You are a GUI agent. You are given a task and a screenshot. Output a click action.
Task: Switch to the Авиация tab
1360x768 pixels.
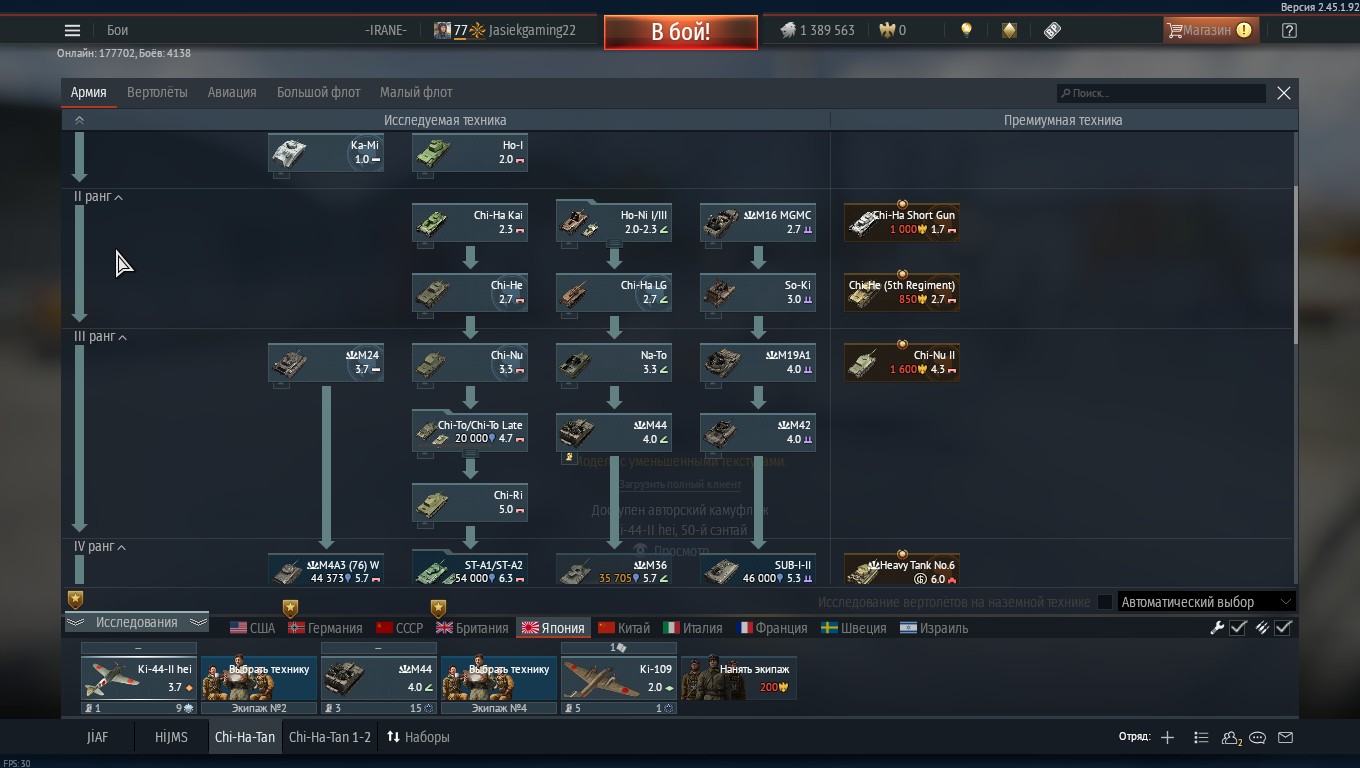232,92
